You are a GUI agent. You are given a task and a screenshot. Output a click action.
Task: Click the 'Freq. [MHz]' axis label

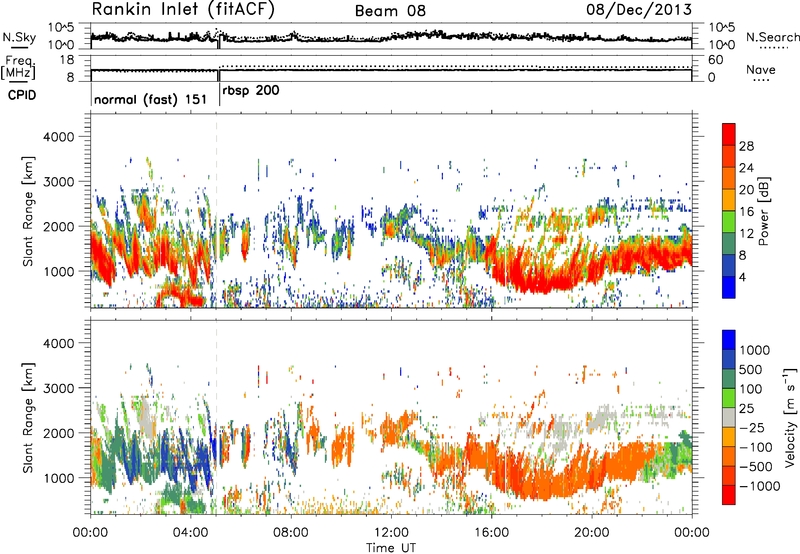18,67
